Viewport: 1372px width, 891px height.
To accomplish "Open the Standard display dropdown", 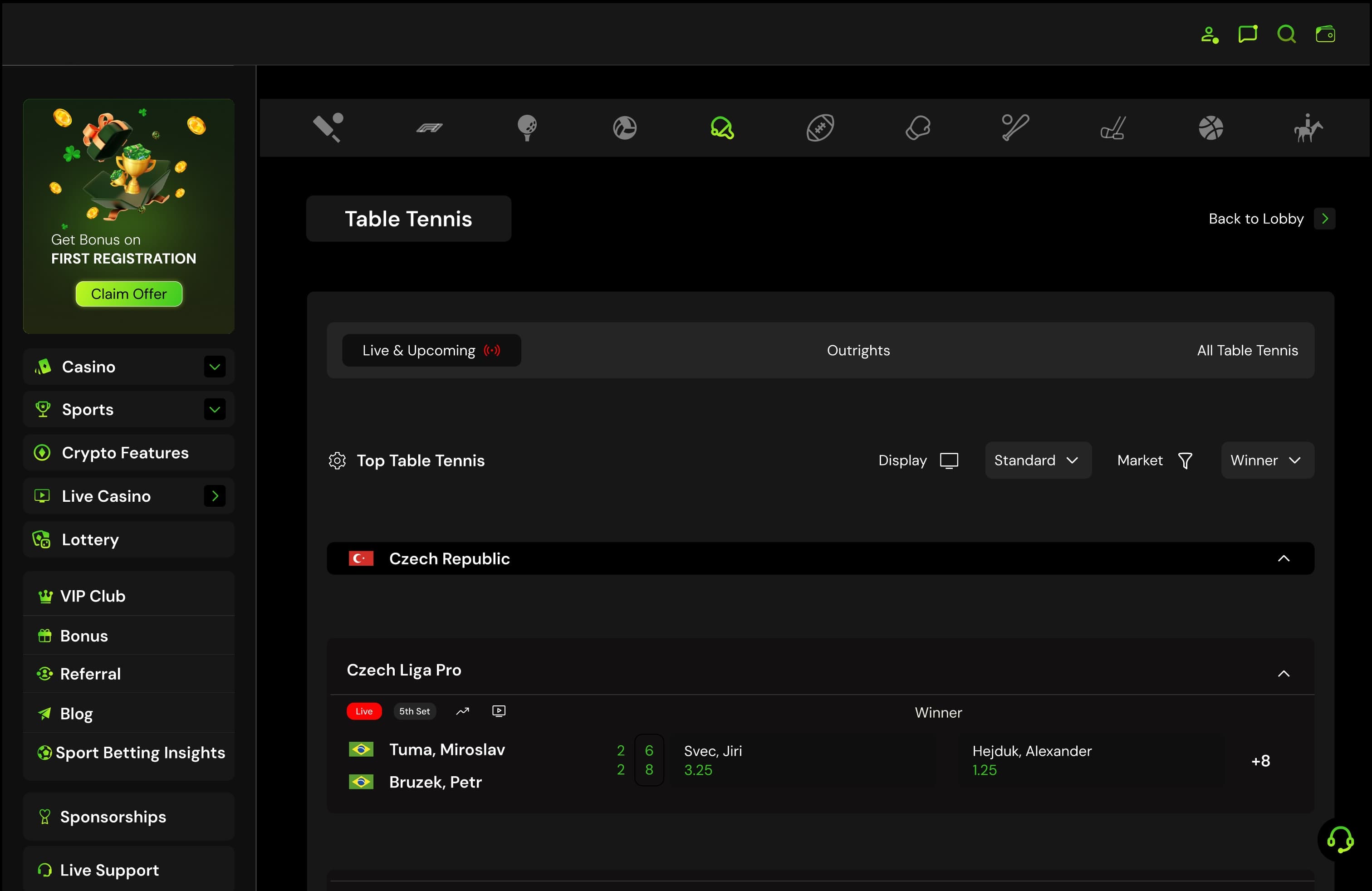I will click(x=1038, y=460).
